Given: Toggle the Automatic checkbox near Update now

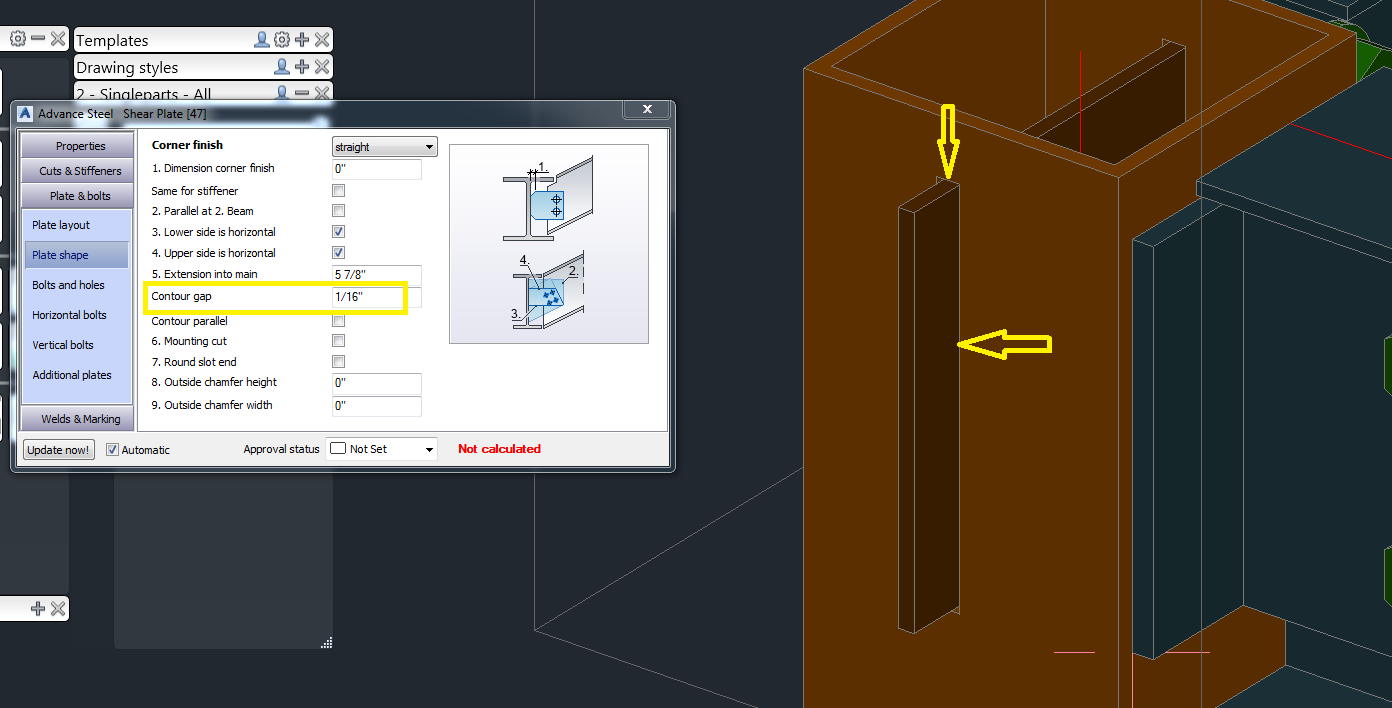Looking at the screenshot, I should (x=112, y=449).
